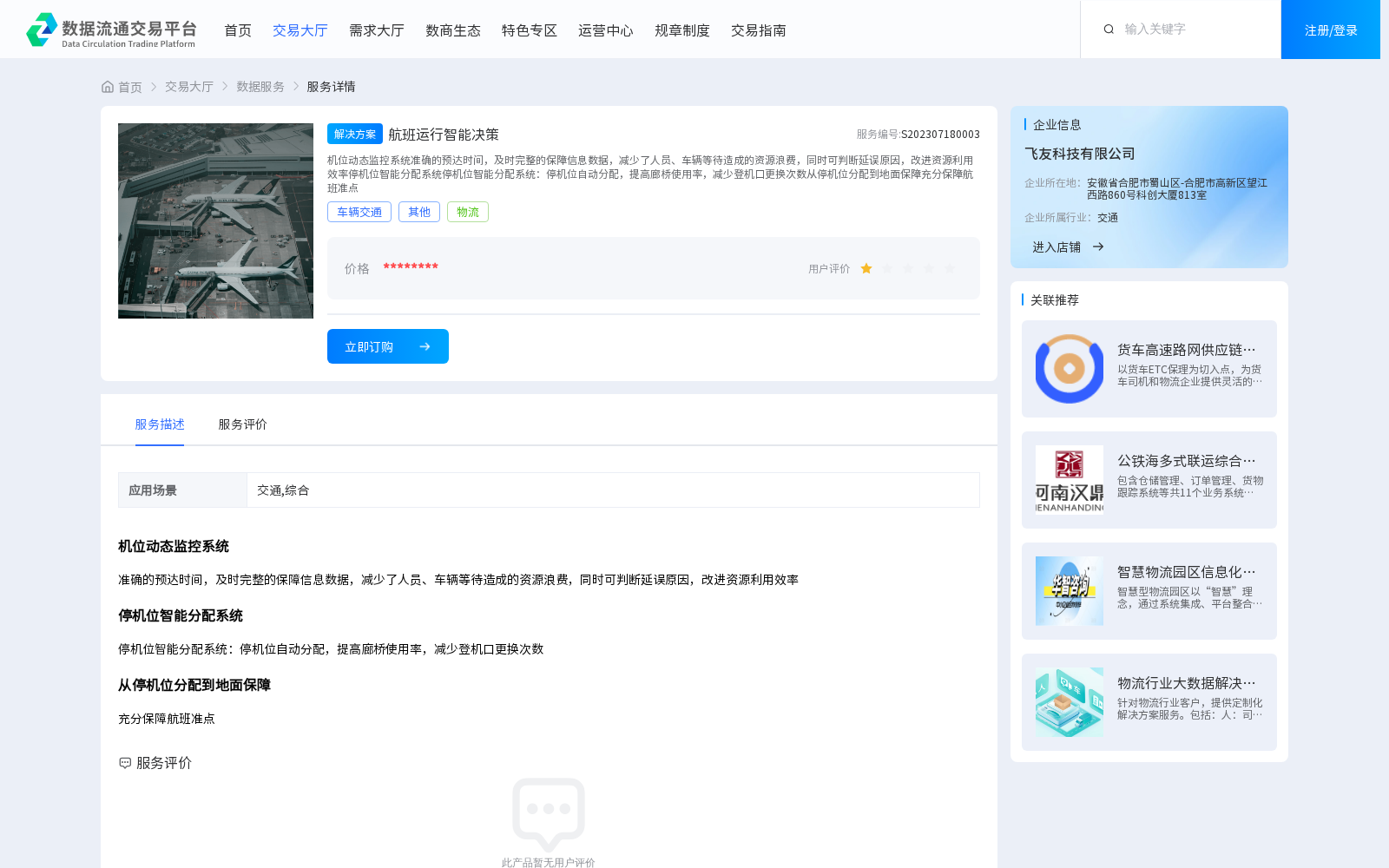Click the 车辆交通 tag
Viewport: 1389px width, 868px height.
coord(359,212)
